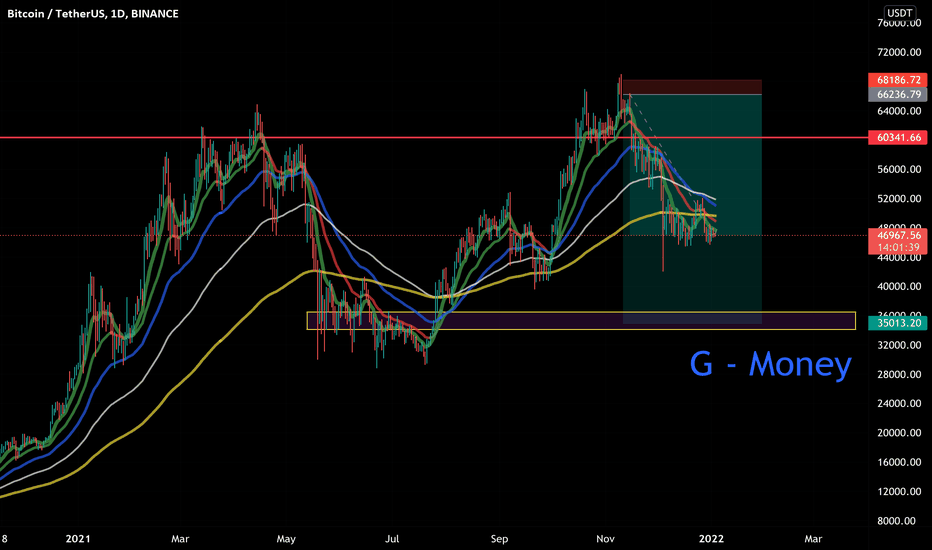Screen dimensions: 932x550
Task: Click the 72000.00 price axis value
Action: point(899,52)
